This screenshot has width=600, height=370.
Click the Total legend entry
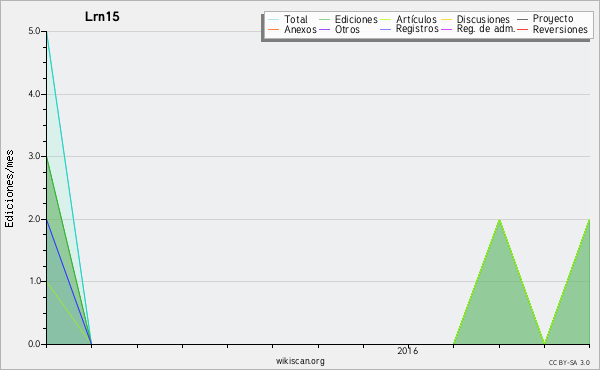tap(288, 19)
